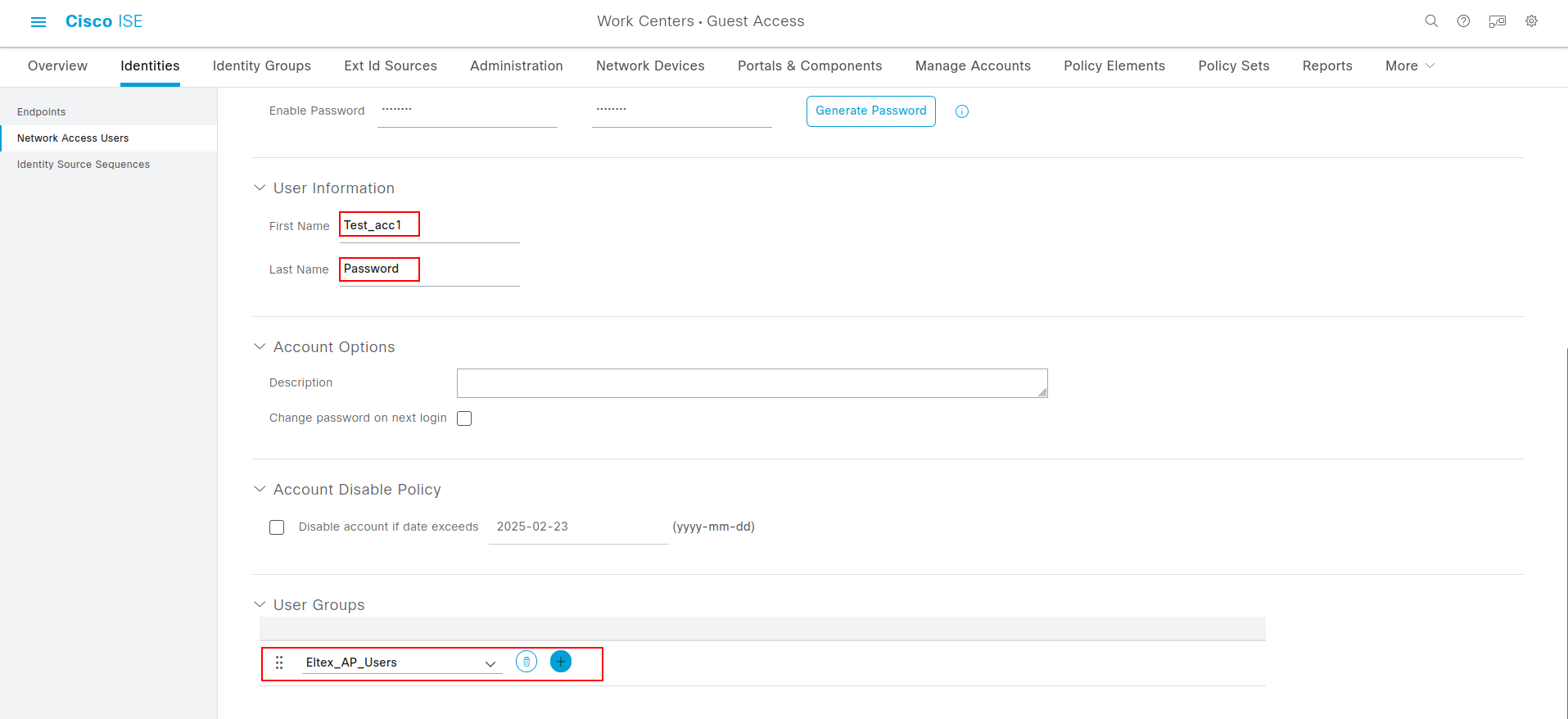Screen dimensions: 1568x719
Task: Click the notifications monitor icon
Action: pos(1498,21)
